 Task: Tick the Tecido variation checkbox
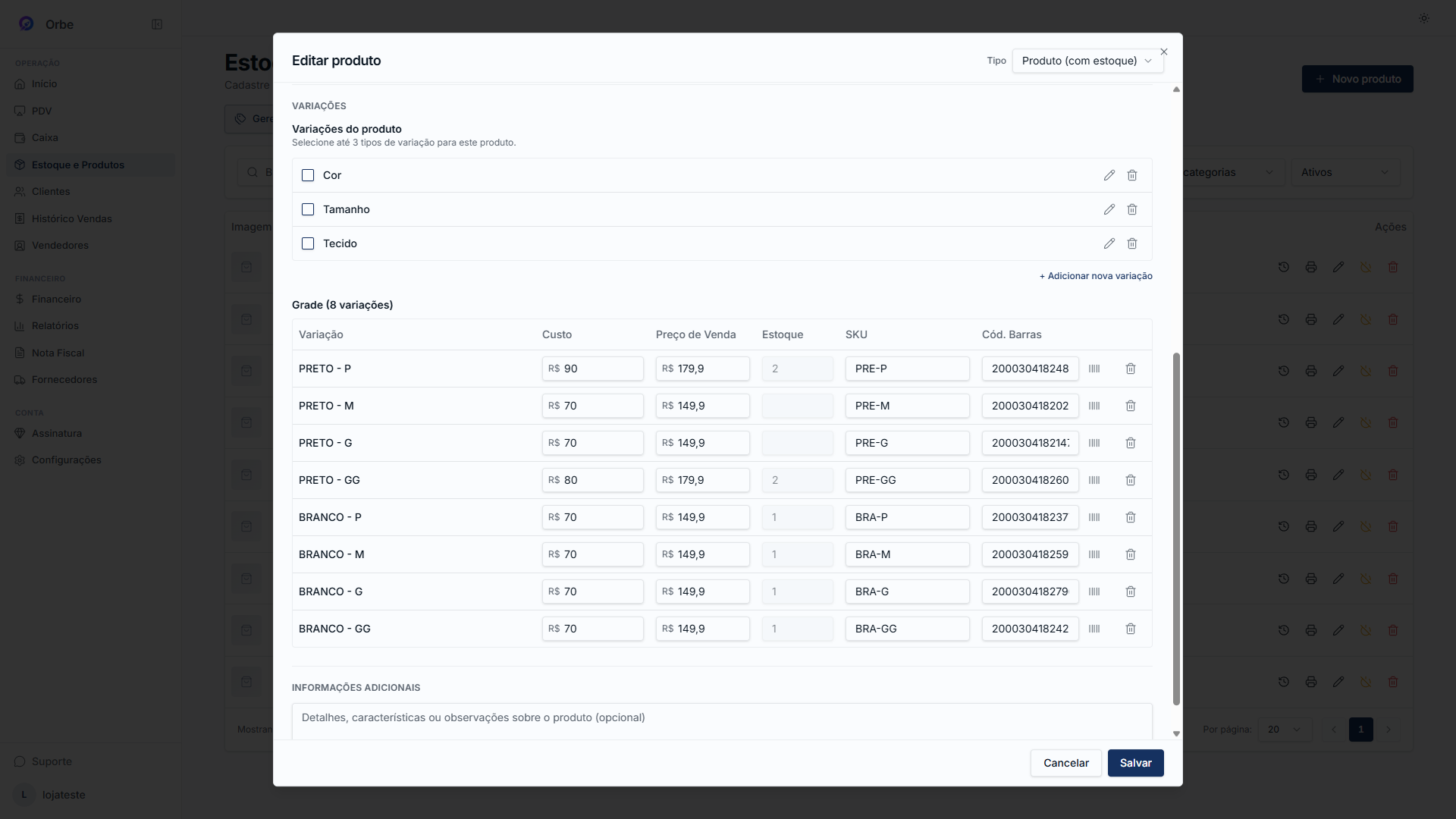pyautogui.click(x=308, y=243)
